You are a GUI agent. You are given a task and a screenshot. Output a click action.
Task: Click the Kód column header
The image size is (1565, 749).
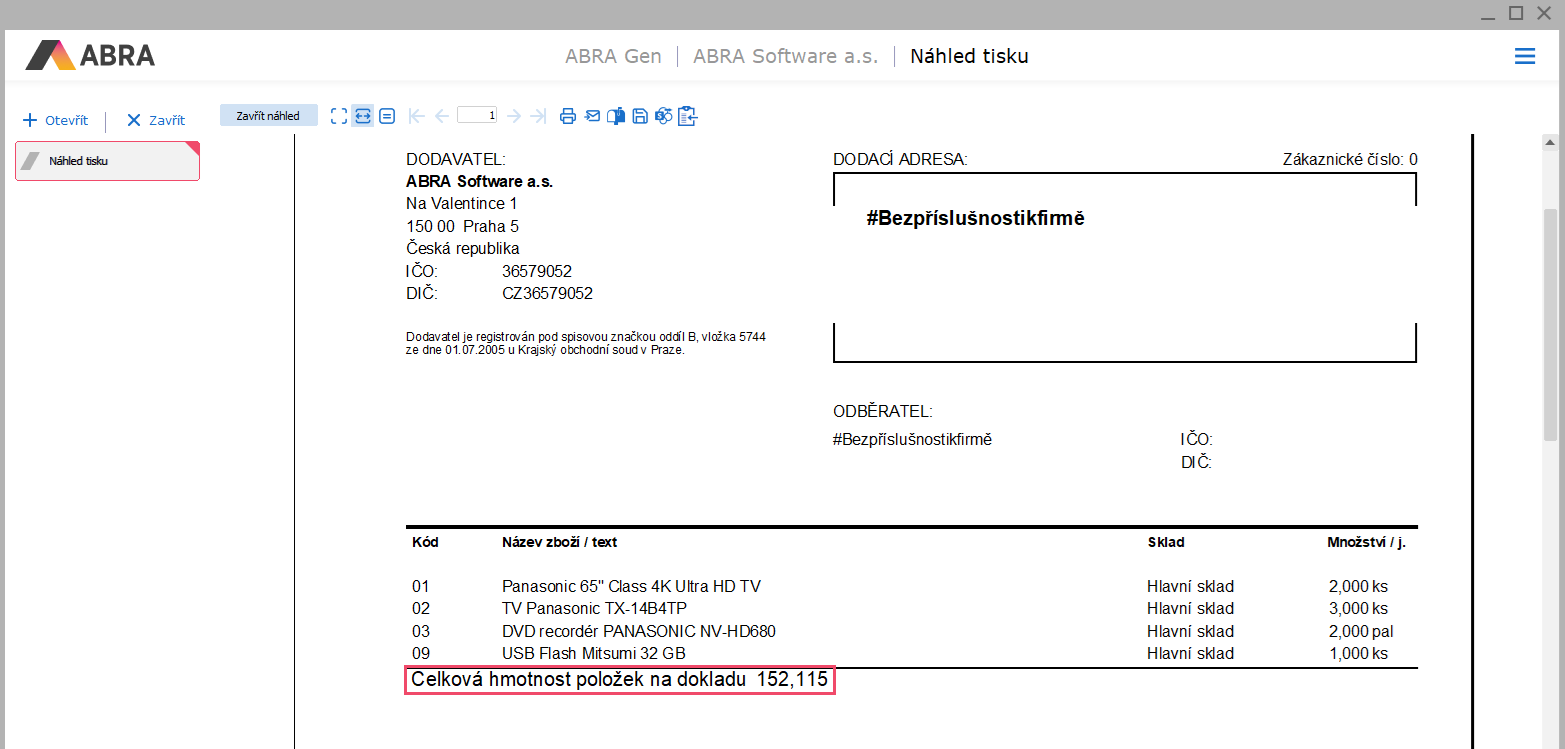pyautogui.click(x=425, y=542)
